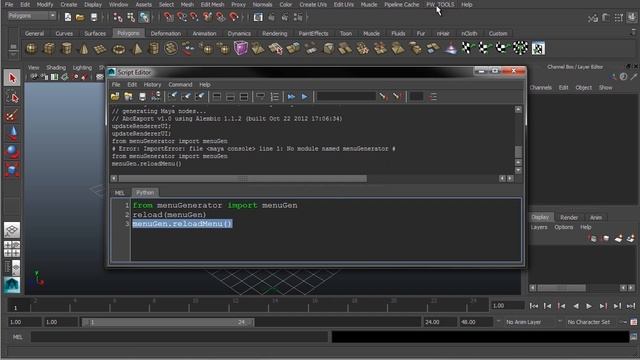Execute script with single play icon
The image size is (640, 360).
click(304, 97)
